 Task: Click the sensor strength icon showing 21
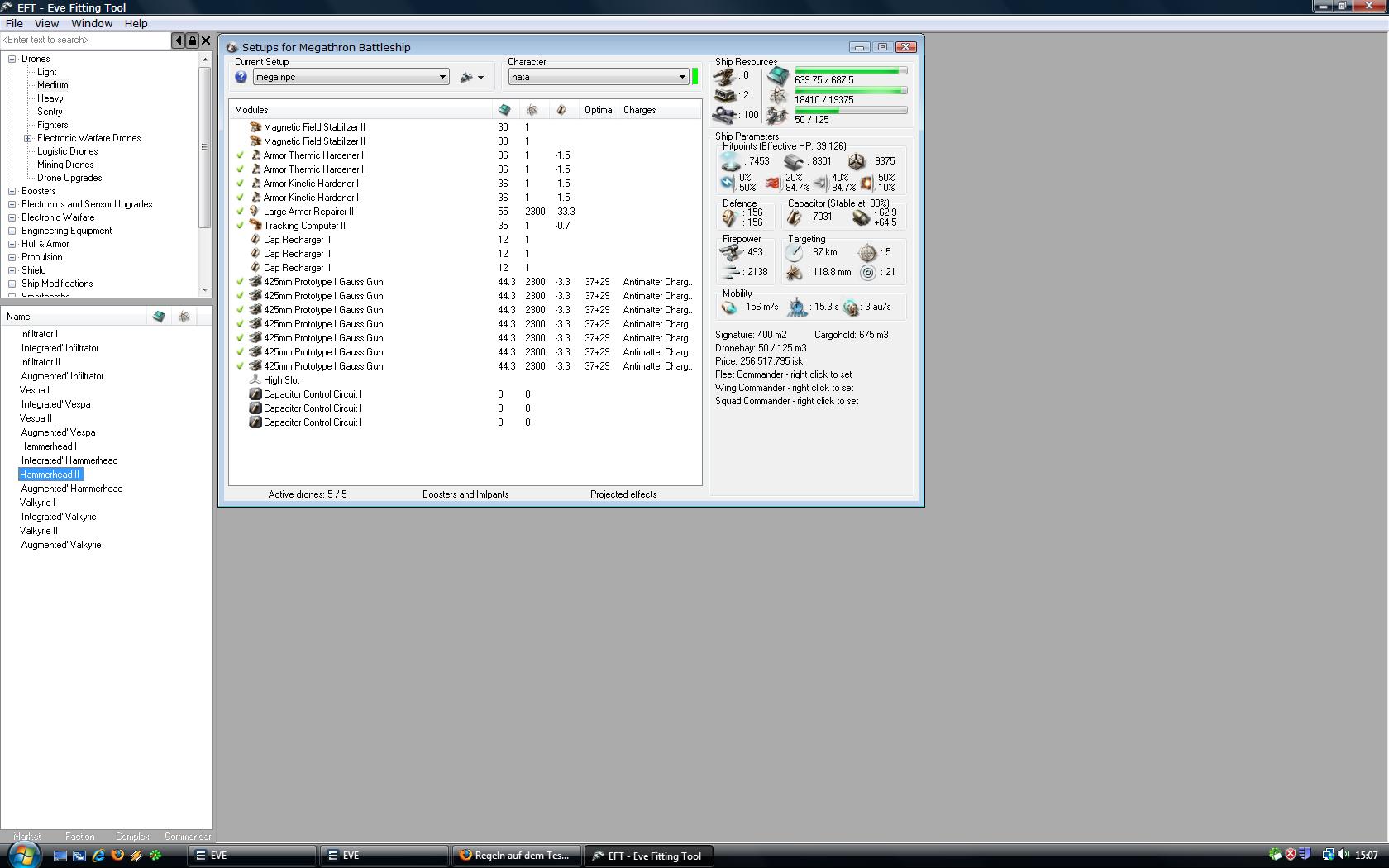(867, 272)
